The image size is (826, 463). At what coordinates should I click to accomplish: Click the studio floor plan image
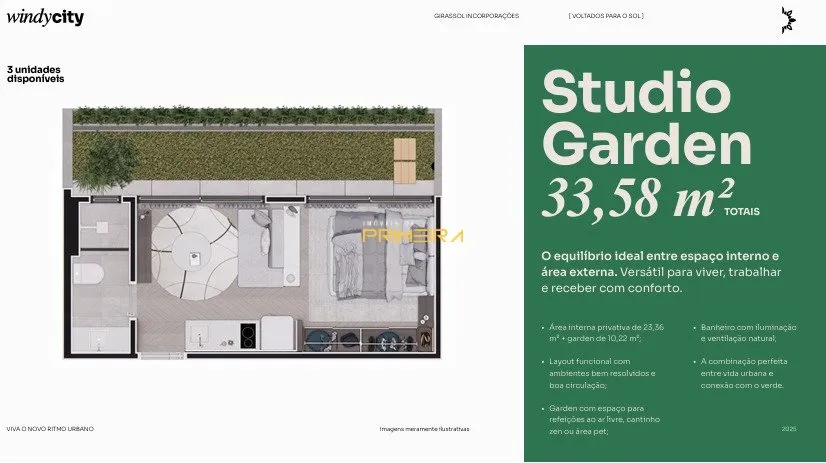point(252,233)
